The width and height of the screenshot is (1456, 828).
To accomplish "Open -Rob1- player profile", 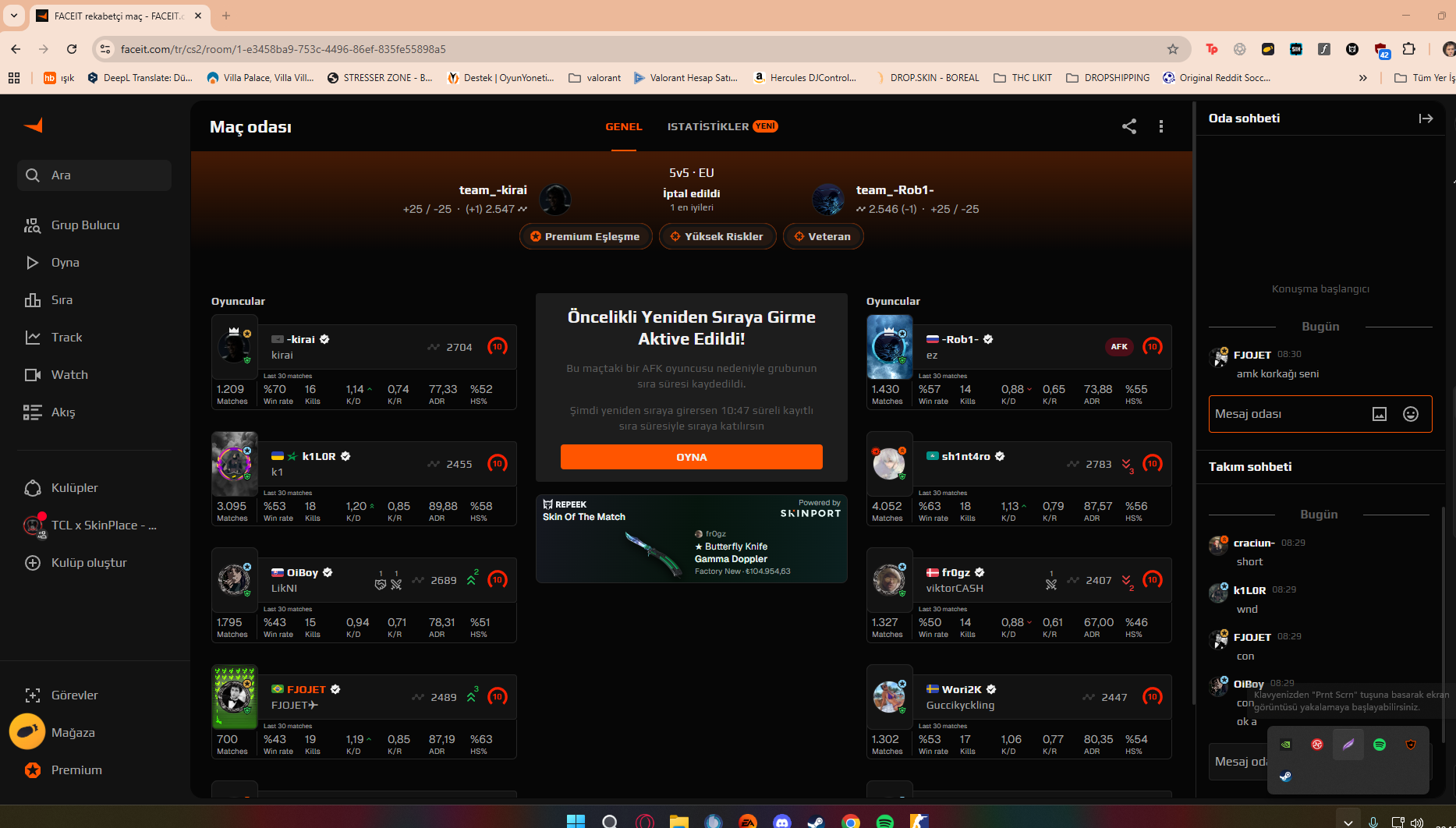I will 960,339.
